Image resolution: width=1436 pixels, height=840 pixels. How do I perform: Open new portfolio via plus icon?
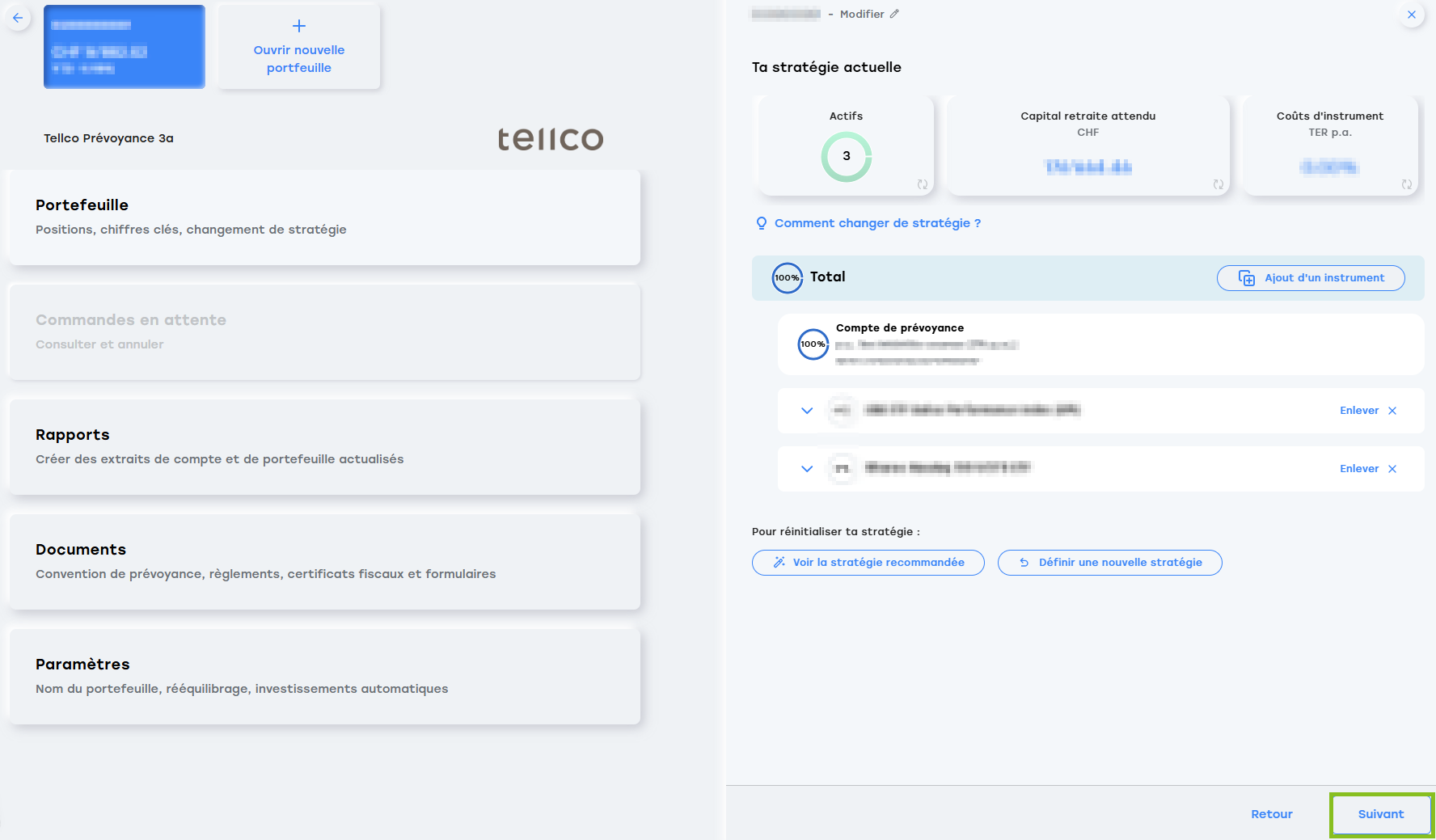[x=299, y=26]
